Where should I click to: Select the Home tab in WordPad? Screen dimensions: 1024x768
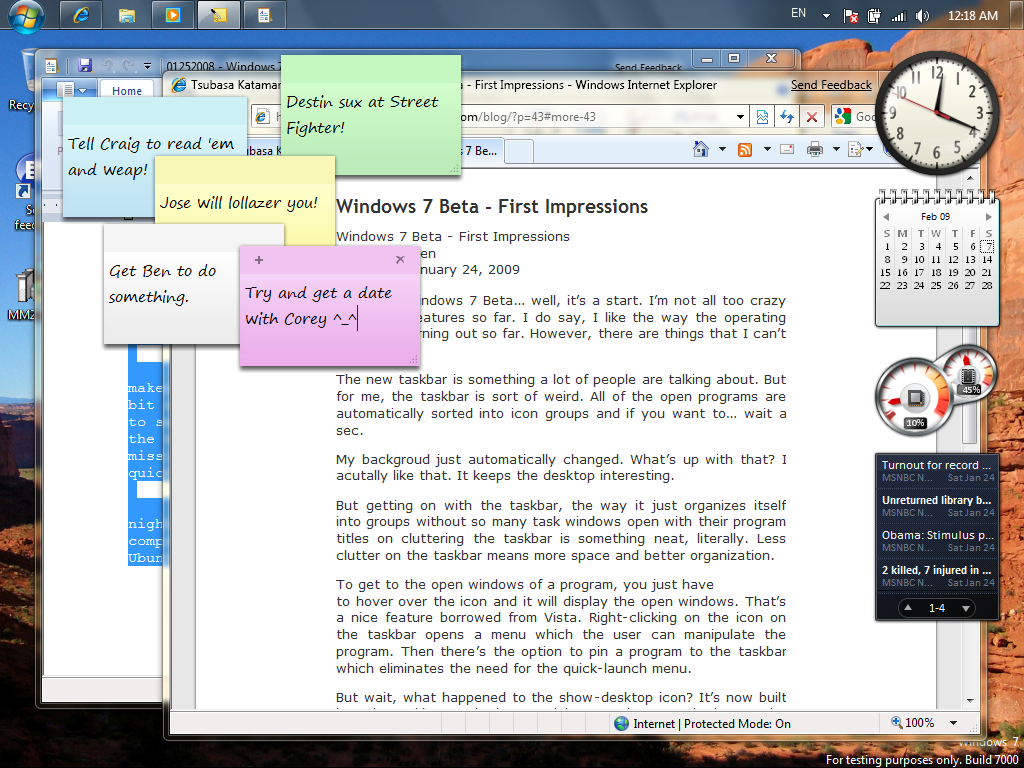coord(127,91)
